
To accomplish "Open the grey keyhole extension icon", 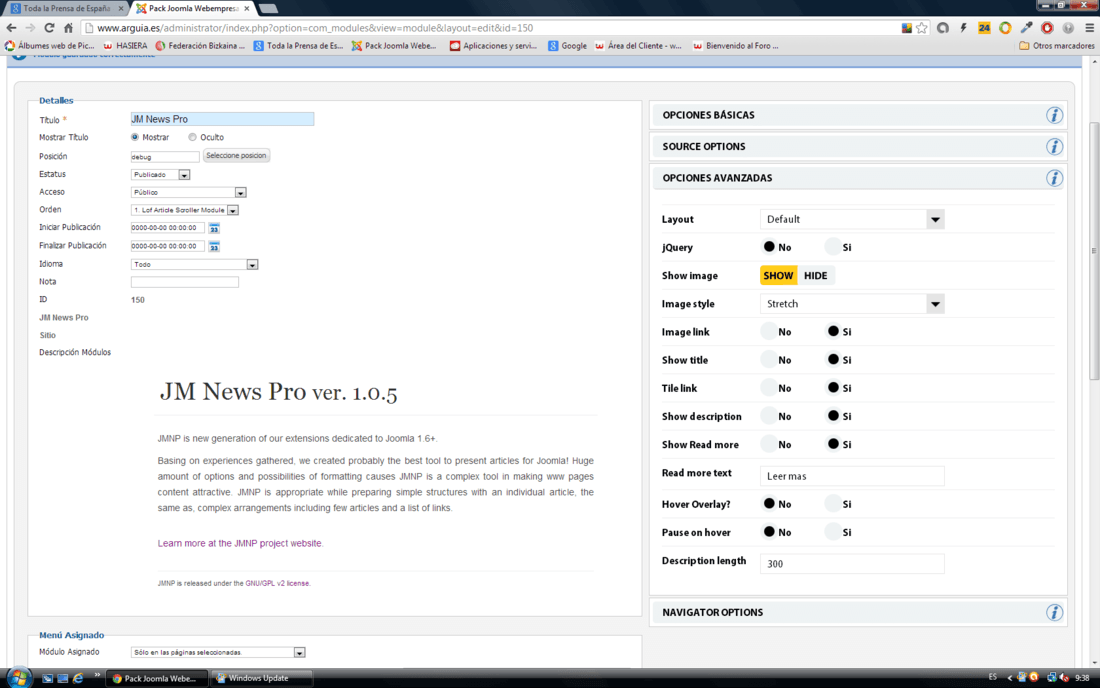I will (1068, 28).
